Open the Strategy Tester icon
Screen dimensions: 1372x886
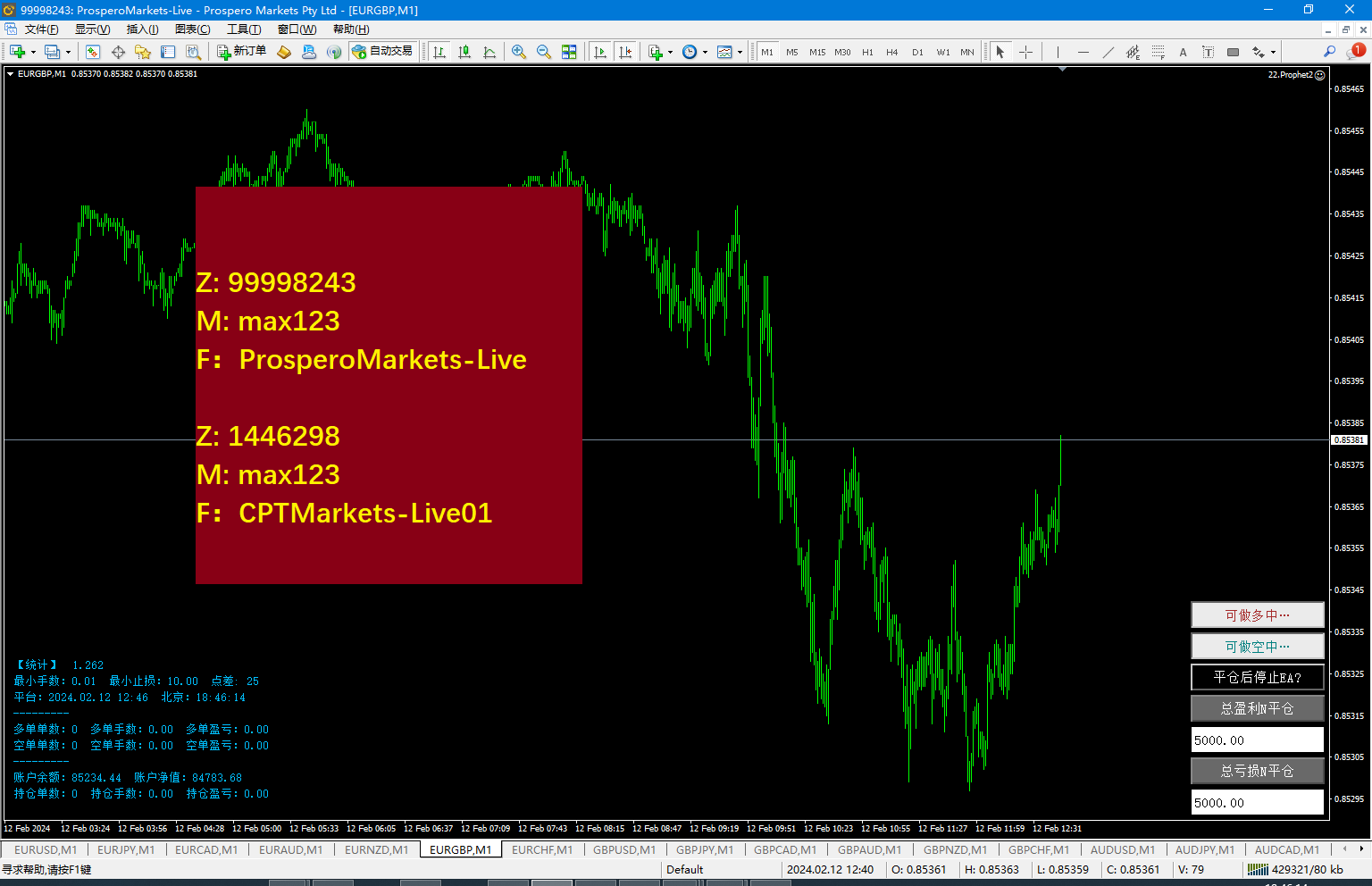[193, 52]
